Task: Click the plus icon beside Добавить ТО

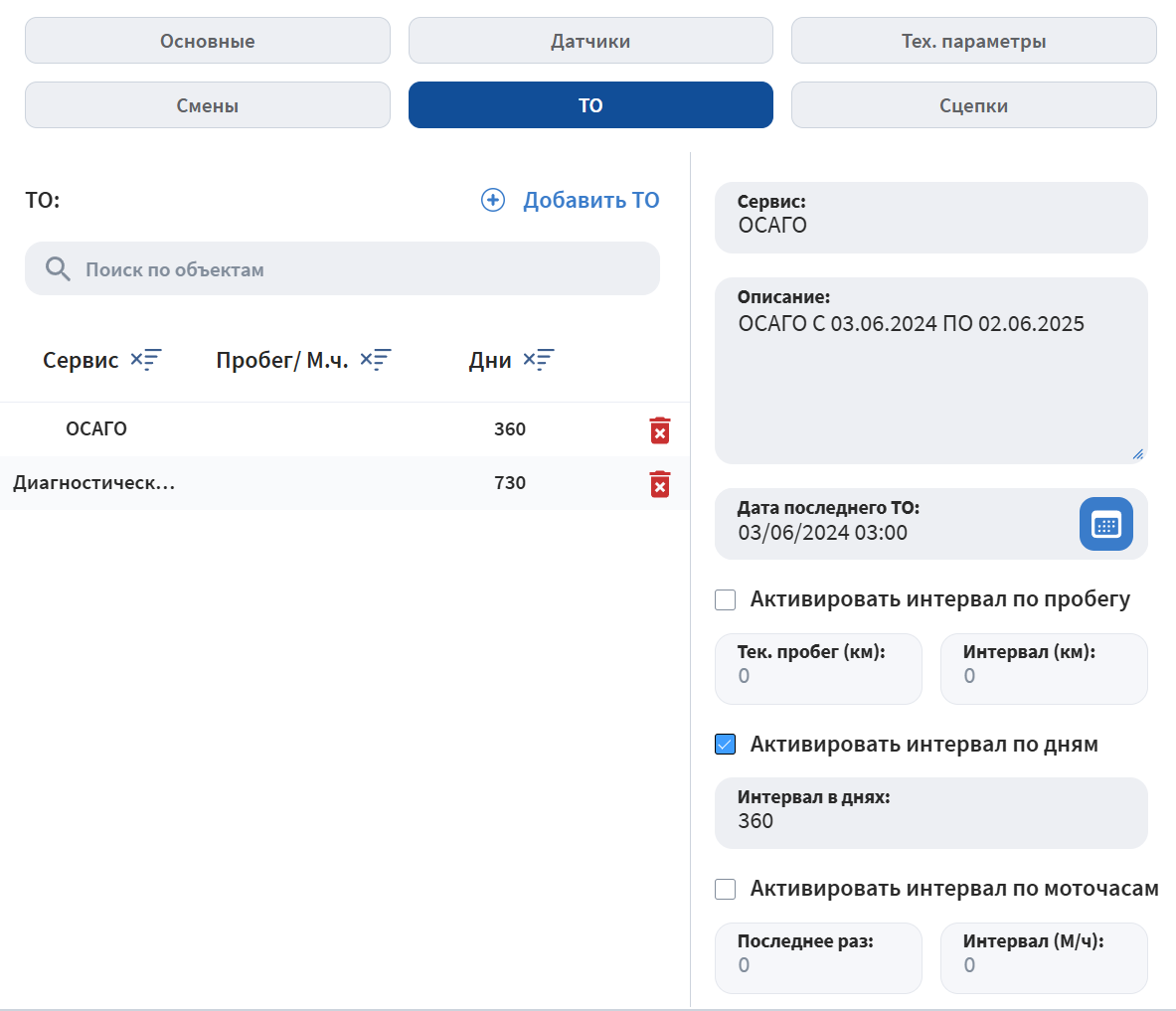Action: 493,200
